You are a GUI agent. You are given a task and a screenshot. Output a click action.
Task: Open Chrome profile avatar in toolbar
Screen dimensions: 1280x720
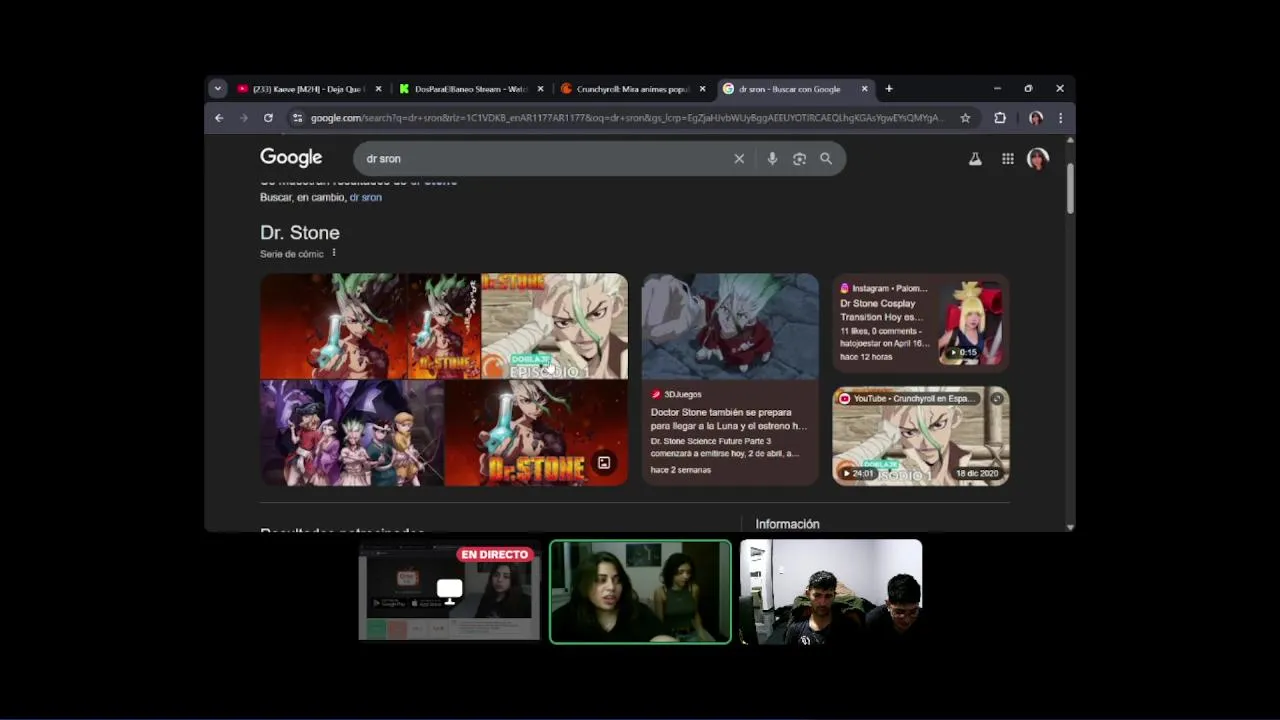[x=1036, y=118]
